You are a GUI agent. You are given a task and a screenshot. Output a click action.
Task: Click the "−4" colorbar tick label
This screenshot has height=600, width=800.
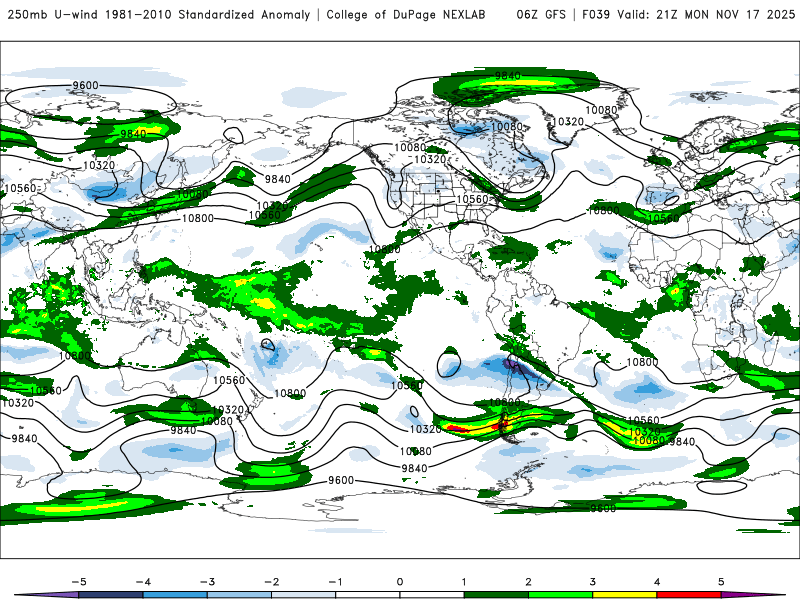point(143,582)
